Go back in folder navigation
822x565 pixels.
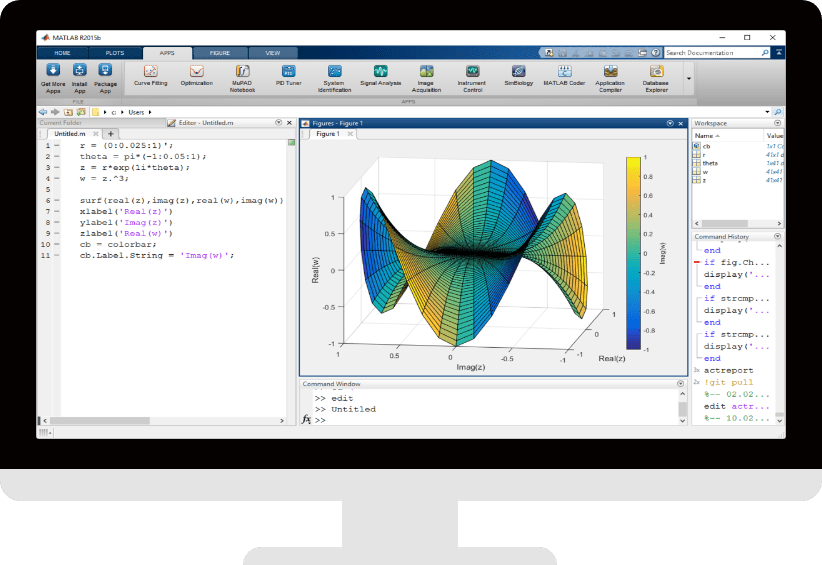[x=43, y=112]
